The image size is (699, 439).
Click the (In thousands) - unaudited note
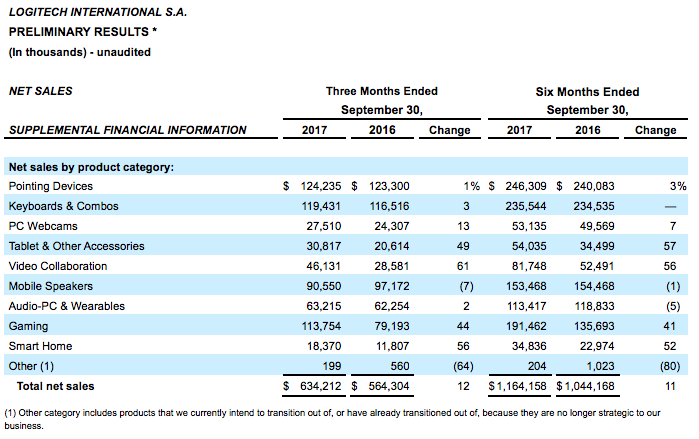click(x=79, y=52)
